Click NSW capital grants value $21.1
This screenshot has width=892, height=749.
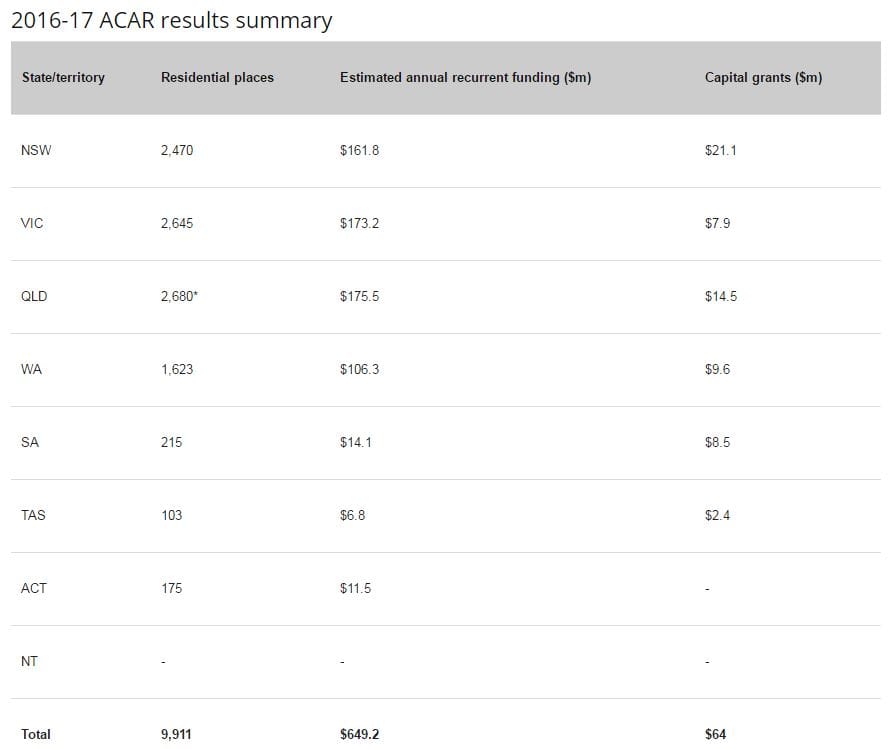721,151
